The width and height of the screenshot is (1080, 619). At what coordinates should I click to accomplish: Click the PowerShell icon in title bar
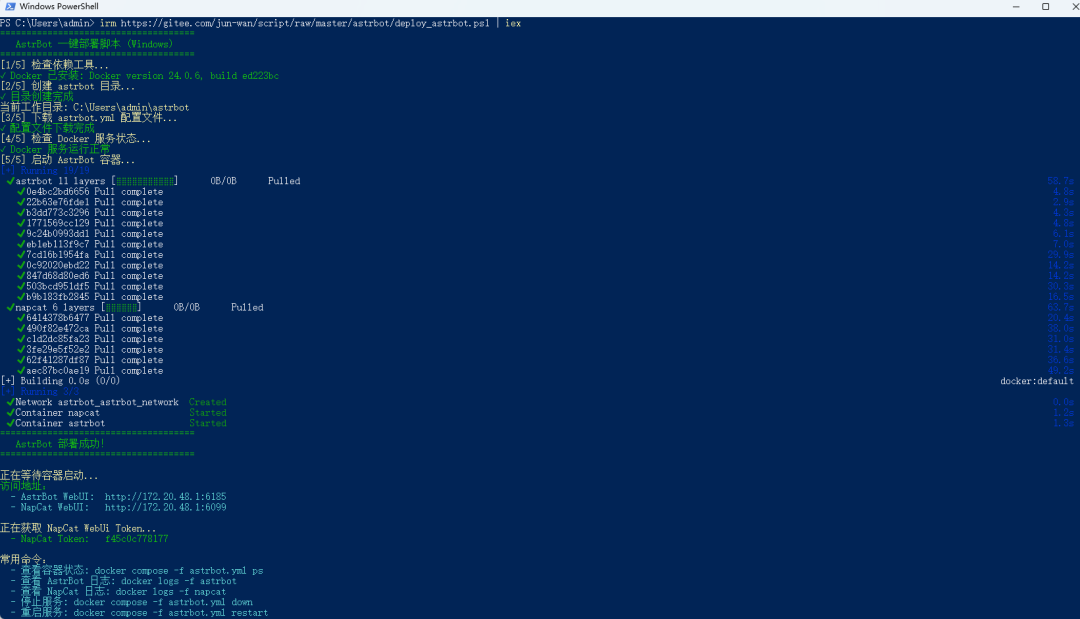[10, 6]
